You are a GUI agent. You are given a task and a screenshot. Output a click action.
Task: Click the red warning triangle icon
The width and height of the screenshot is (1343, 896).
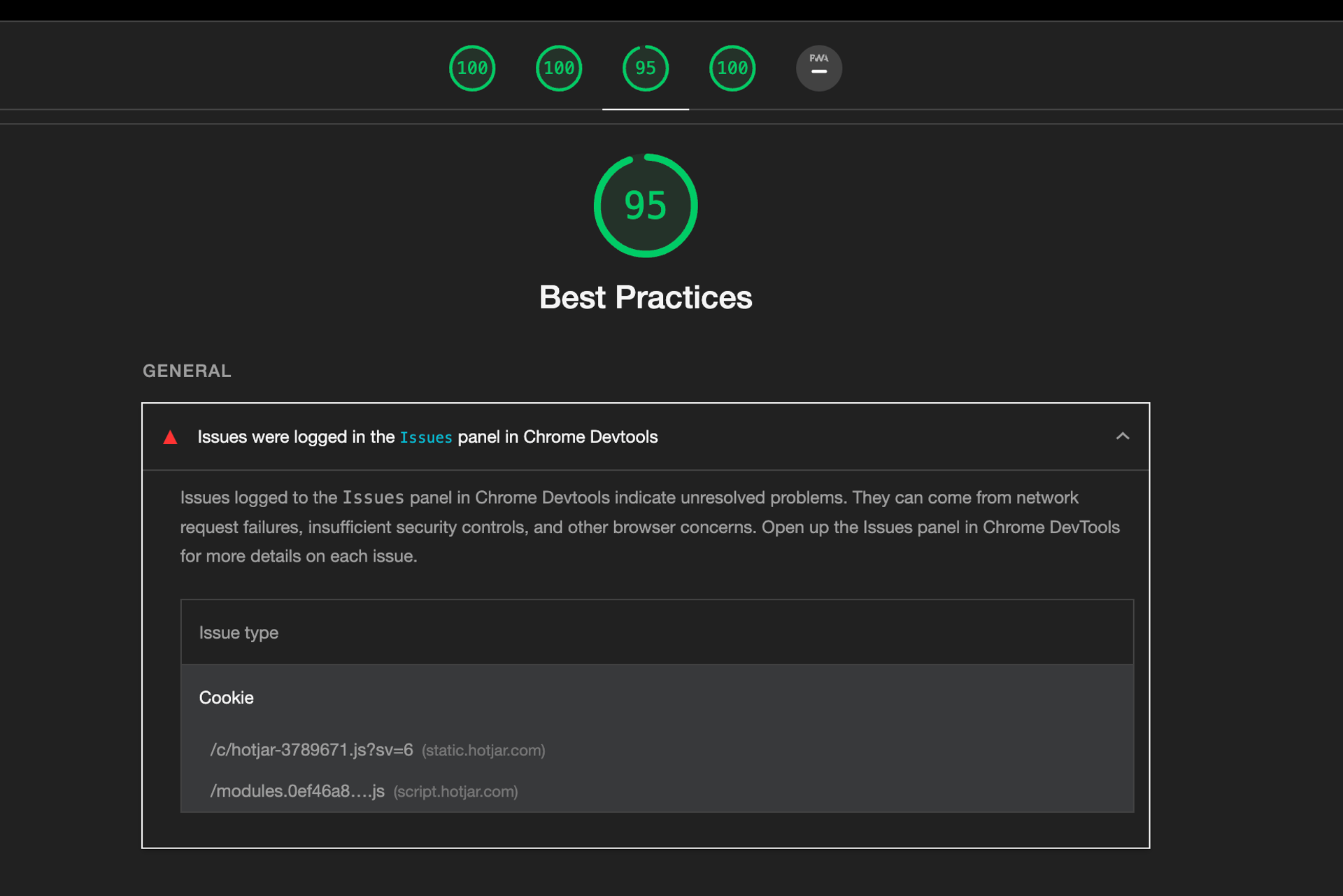click(170, 438)
